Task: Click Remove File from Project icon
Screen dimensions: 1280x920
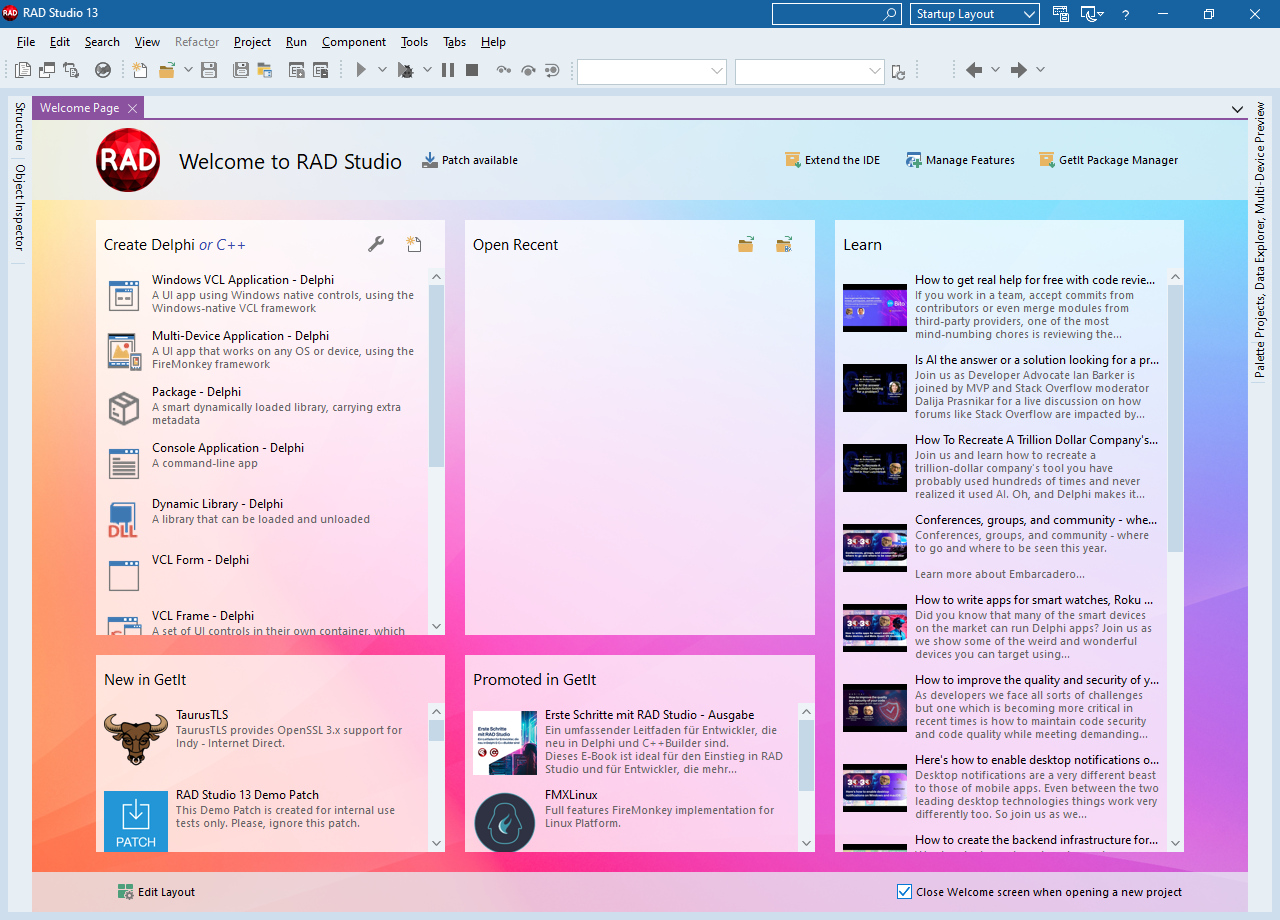Action: (321, 70)
